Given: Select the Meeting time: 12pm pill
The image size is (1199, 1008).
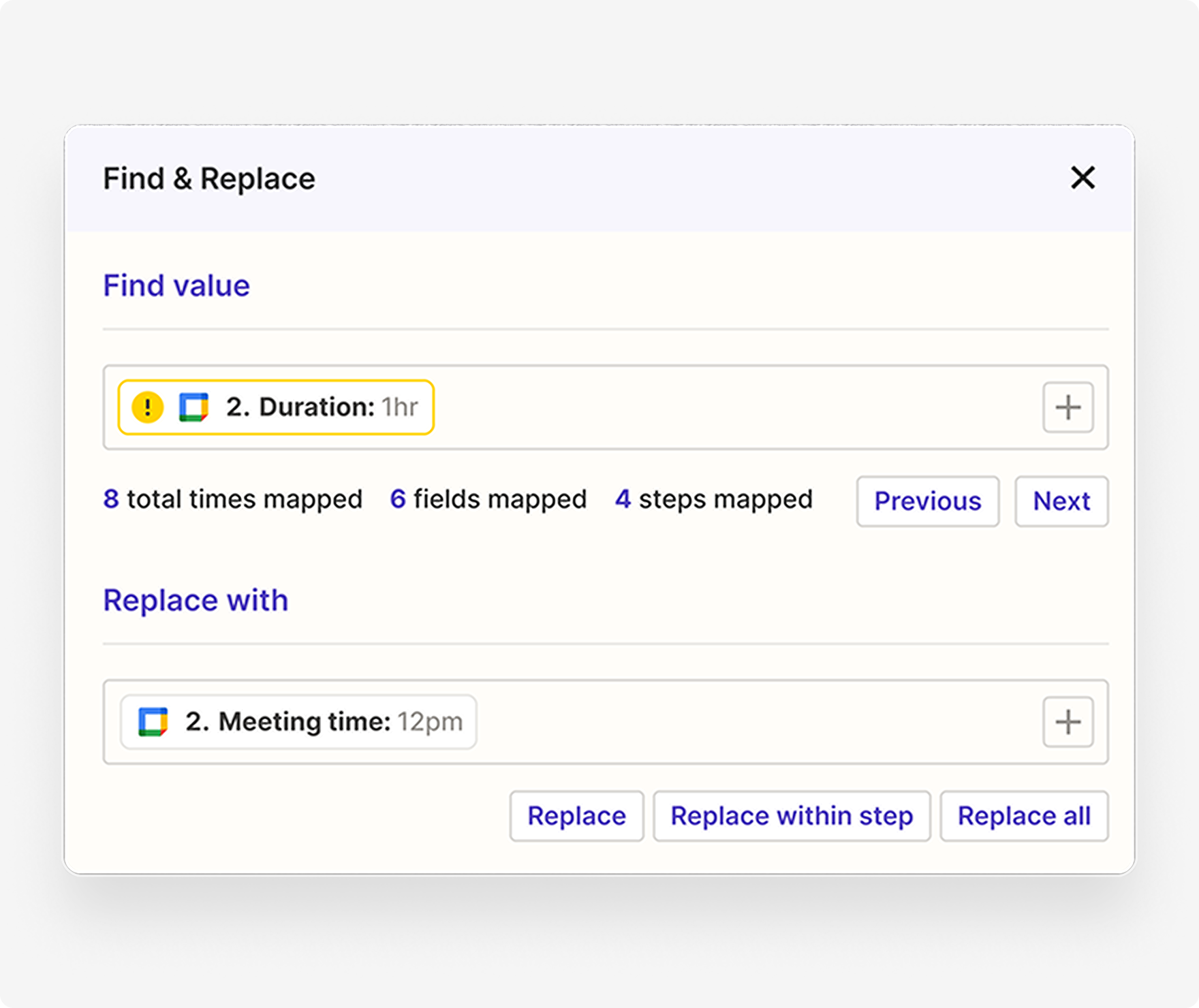Looking at the screenshot, I should click(324, 722).
